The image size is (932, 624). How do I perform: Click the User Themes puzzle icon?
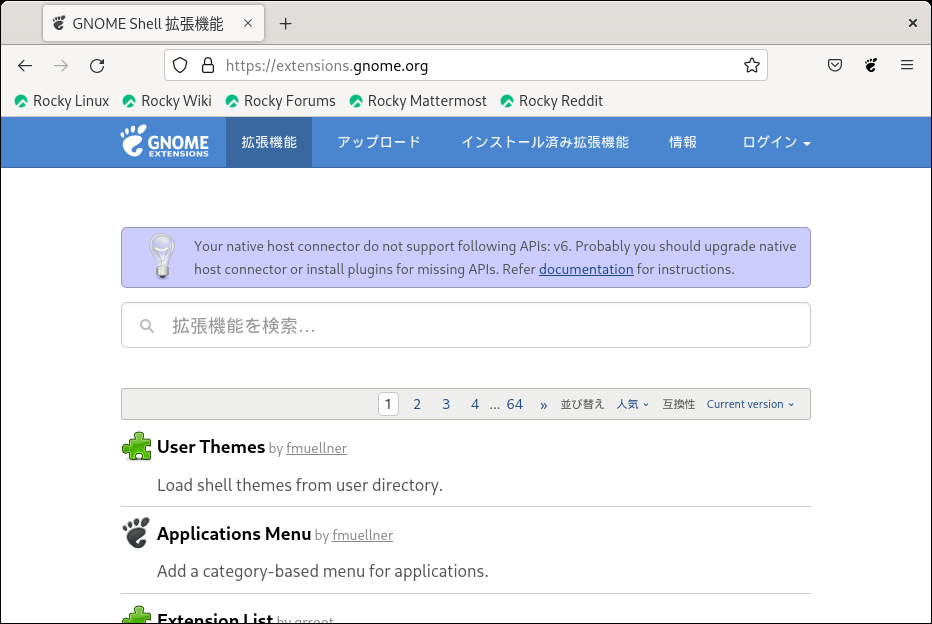tap(137, 446)
